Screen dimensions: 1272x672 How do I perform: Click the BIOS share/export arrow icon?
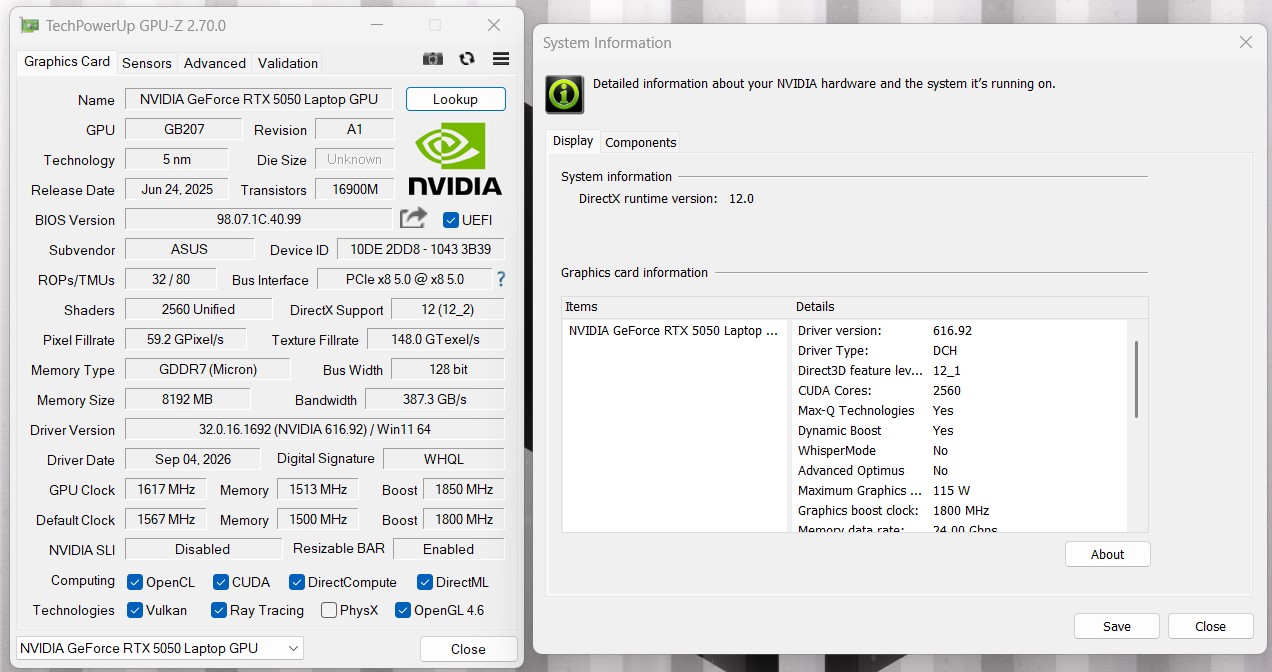click(x=413, y=218)
